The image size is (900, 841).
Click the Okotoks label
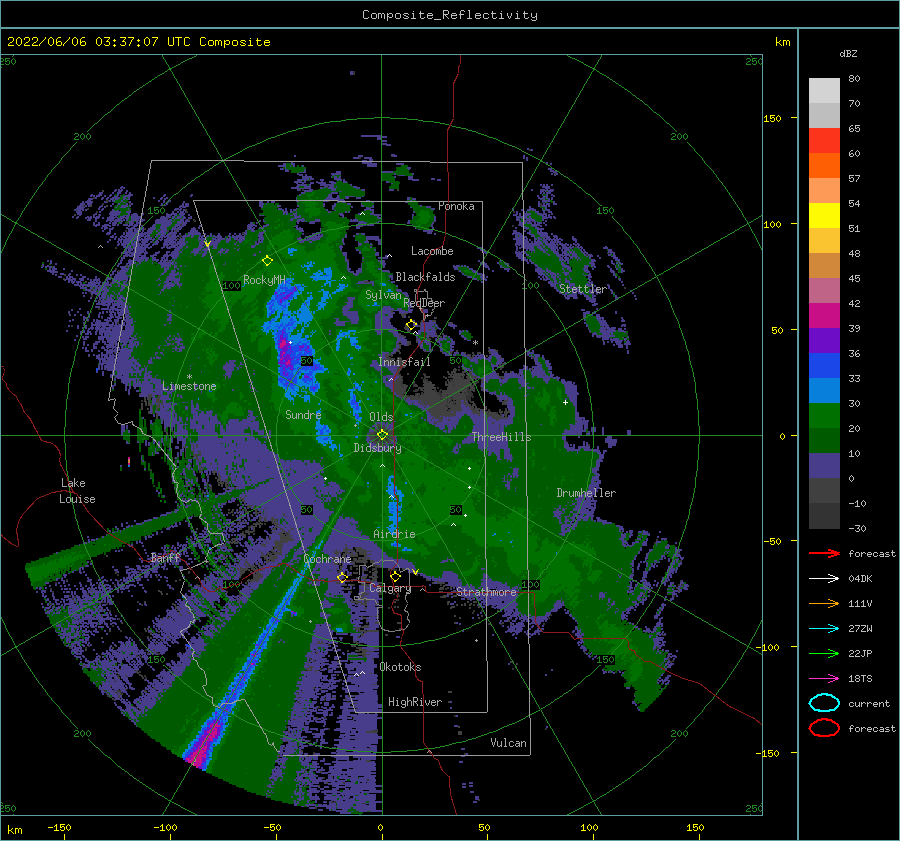[x=400, y=667]
